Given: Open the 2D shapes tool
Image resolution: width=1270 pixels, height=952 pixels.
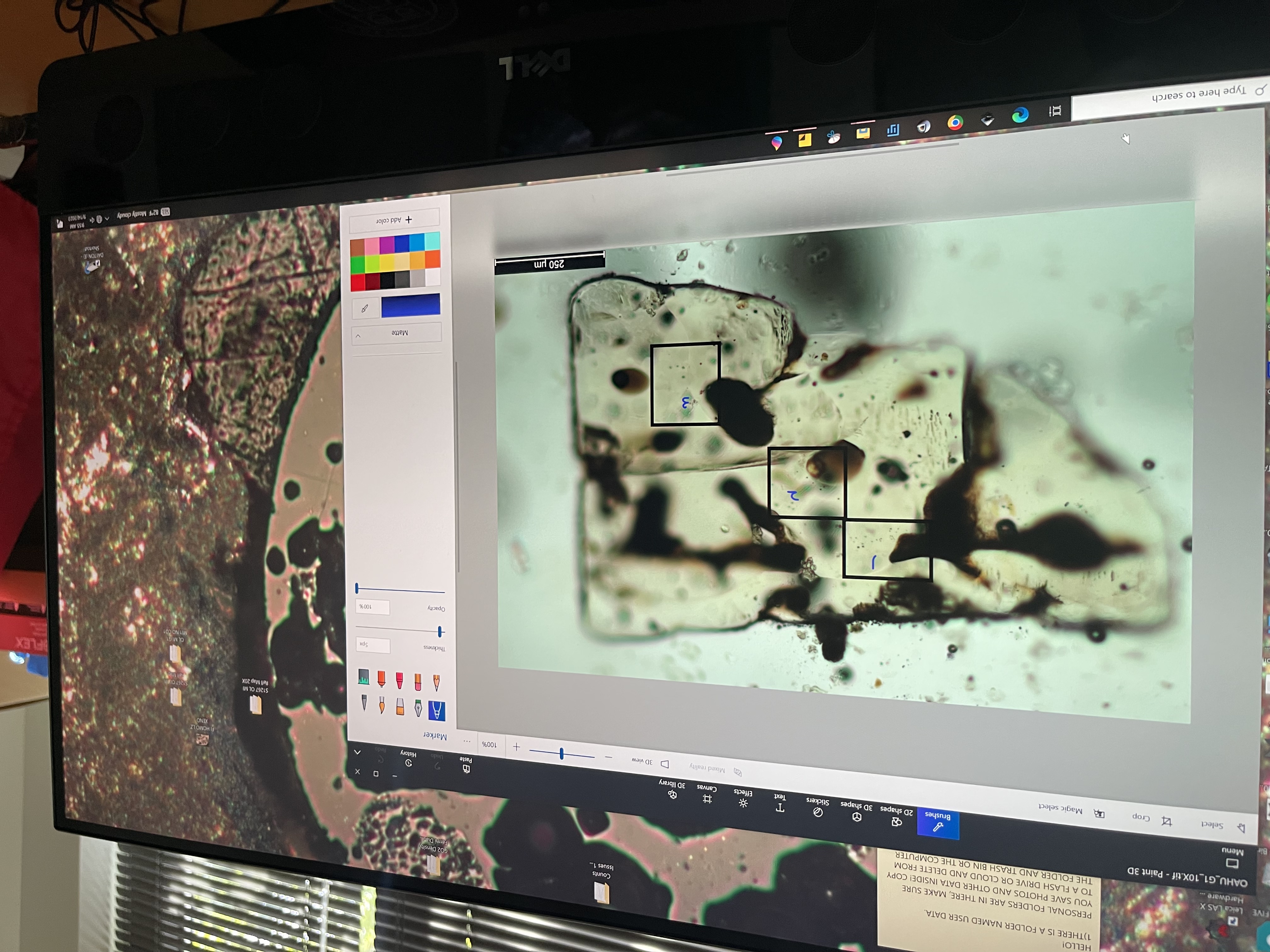Looking at the screenshot, I should [x=896, y=817].
